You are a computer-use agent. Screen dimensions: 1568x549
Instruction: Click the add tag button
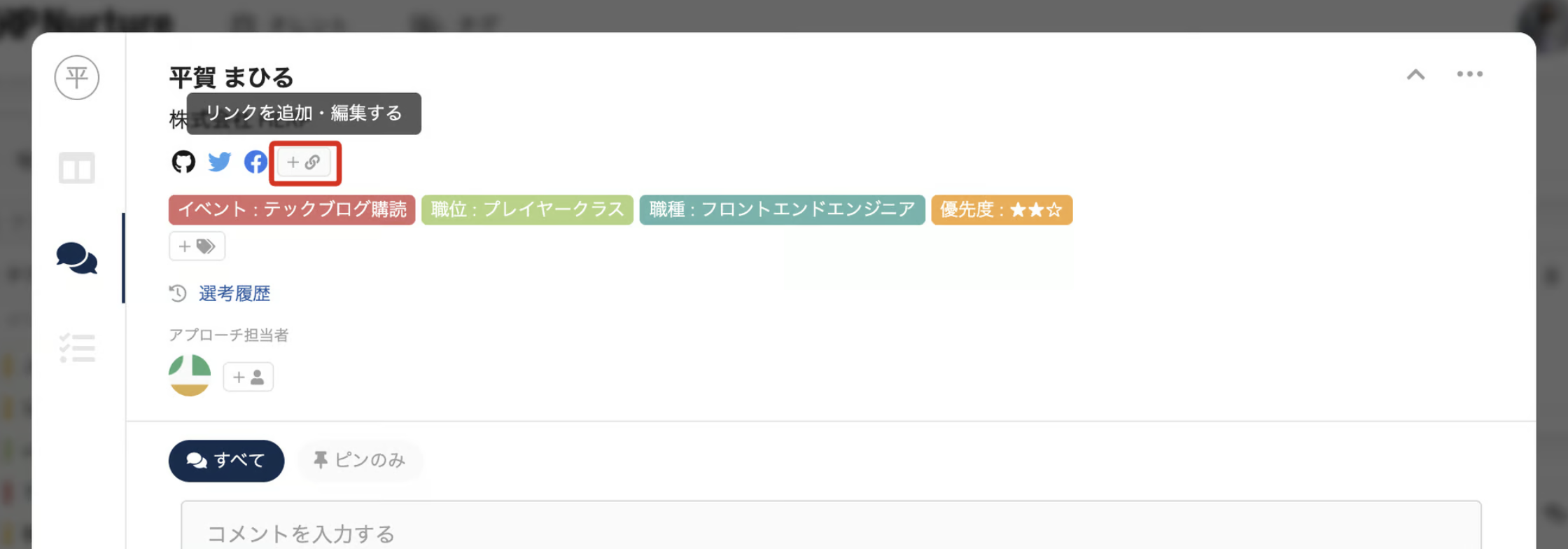tap(197, 246)
